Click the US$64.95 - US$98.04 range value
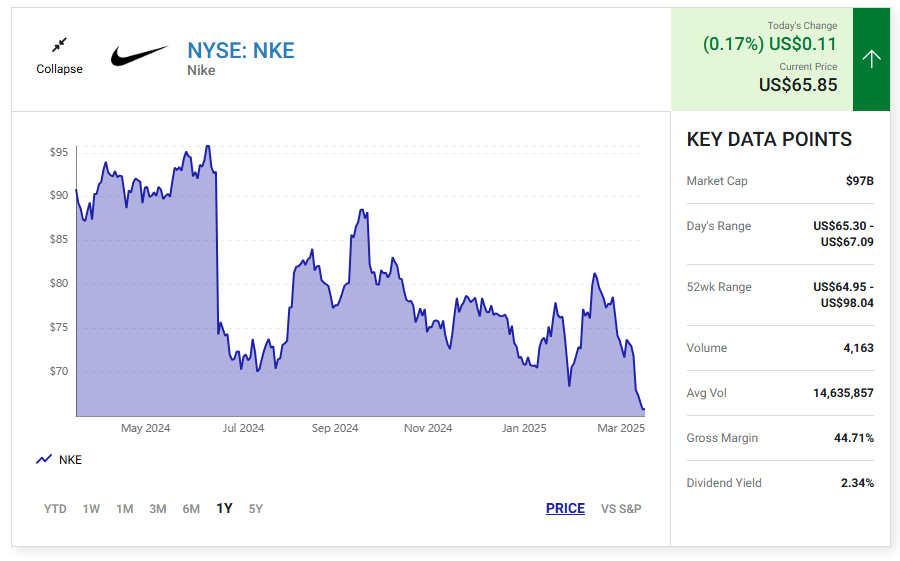900x561 pixels. (843, 295)
